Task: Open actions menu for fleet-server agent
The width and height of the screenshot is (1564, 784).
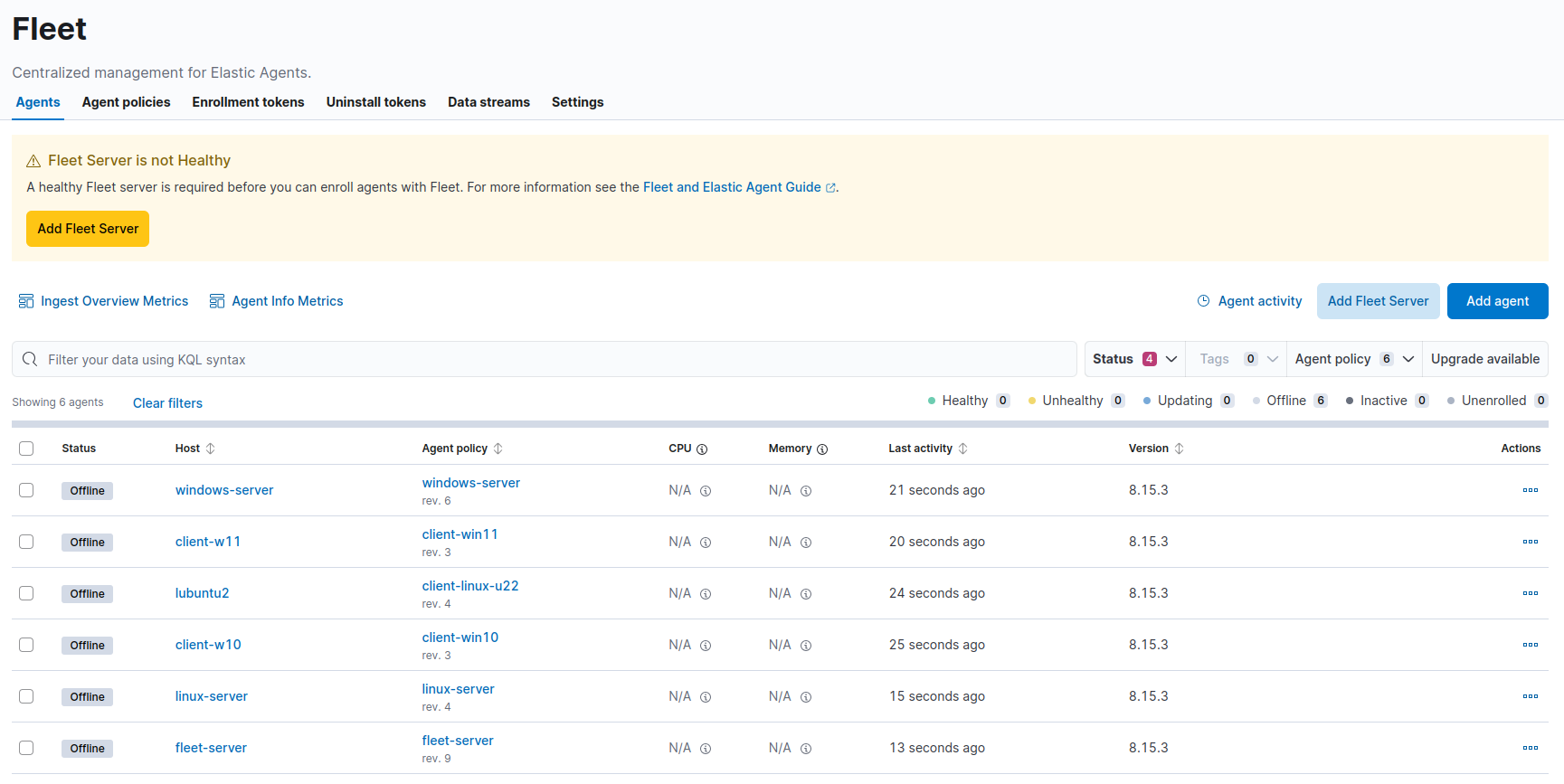Action: (x=1530, y=748)
